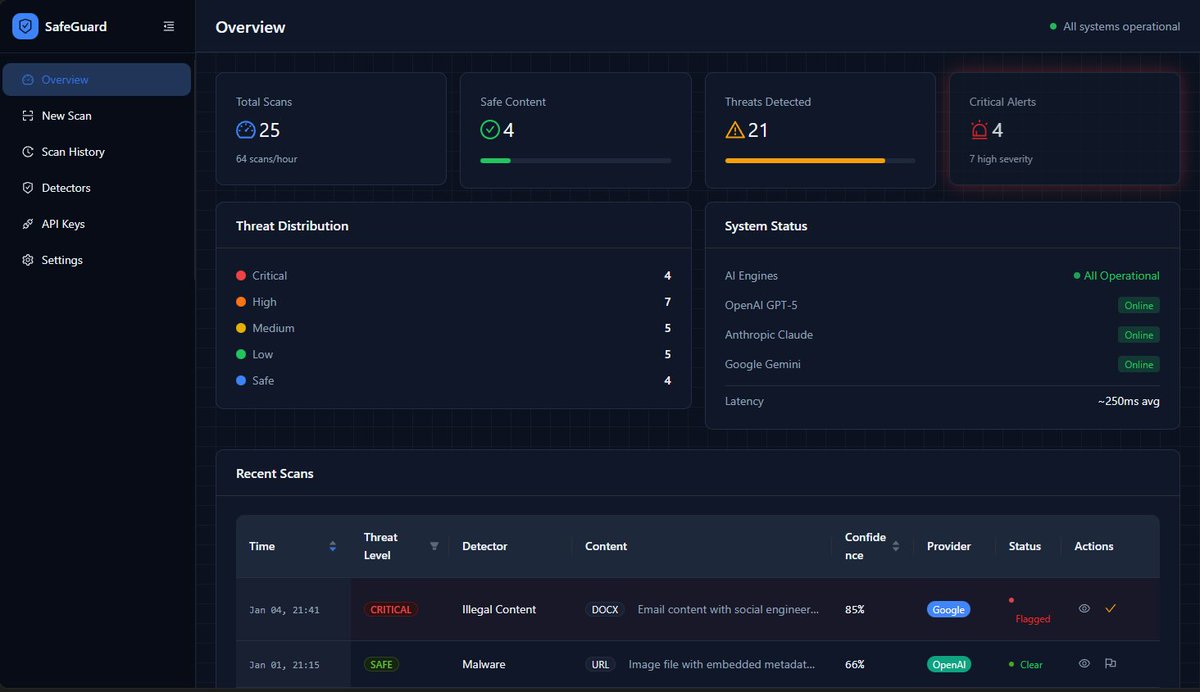Viewport: 1200px width, 692px height.
Task: Click the DOCX content type tag
Action: pyautogui.click(x=606, y=609)
